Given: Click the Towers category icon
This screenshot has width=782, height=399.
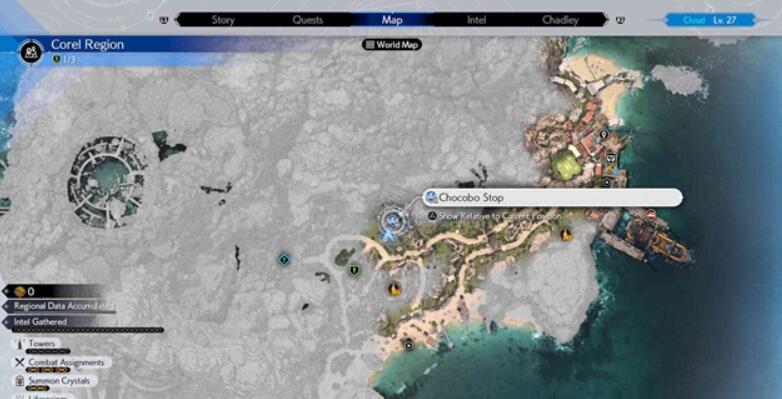Looking at the screenshot, I should click(x=19, y=344).
